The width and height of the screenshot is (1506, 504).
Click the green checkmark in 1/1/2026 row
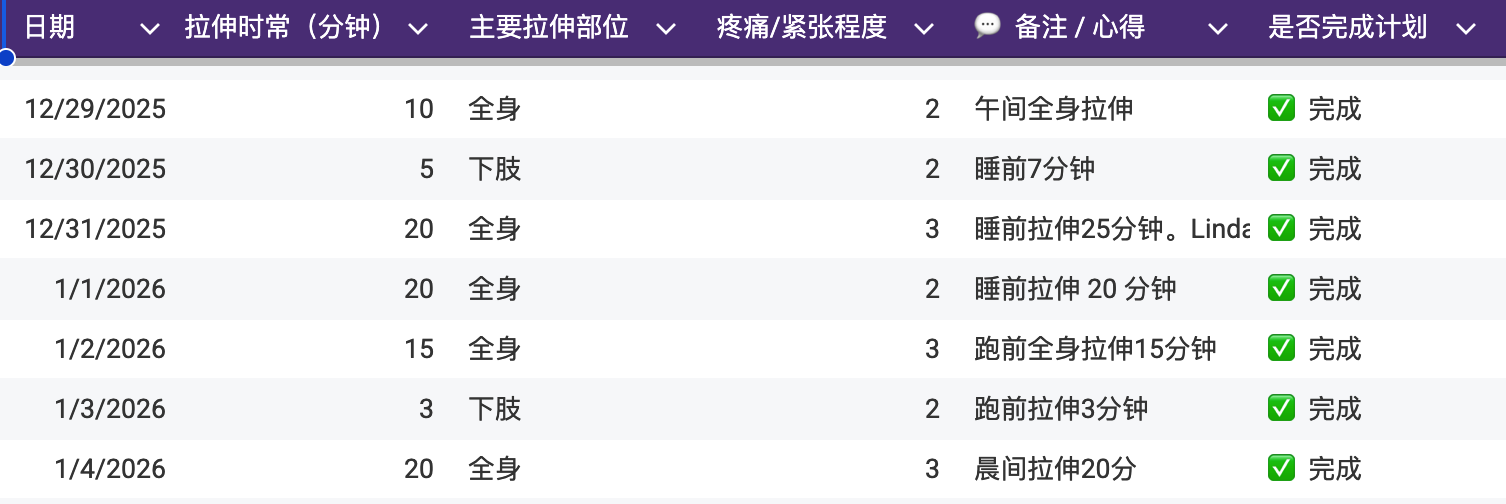tap(1281, 288)
